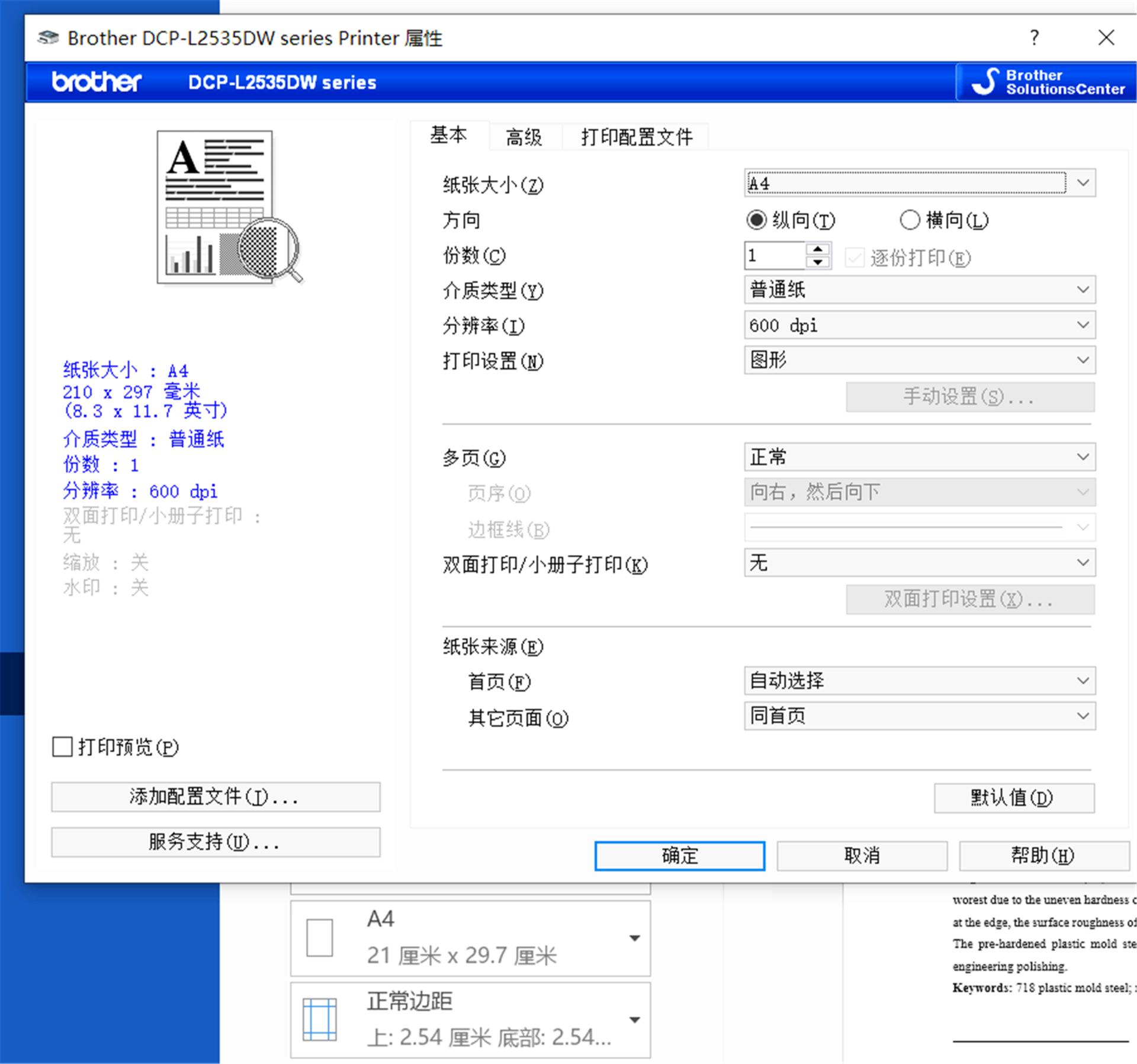Open the 双面打印/小册子打印 dropdown
The height and width of the screenshot is (1064, 1137).
(1084, 563)
